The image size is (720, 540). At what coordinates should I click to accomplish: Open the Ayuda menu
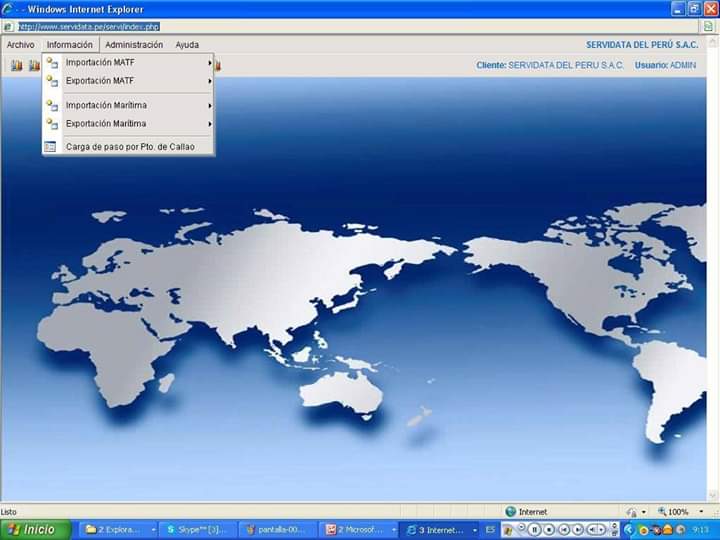[187, 45]
